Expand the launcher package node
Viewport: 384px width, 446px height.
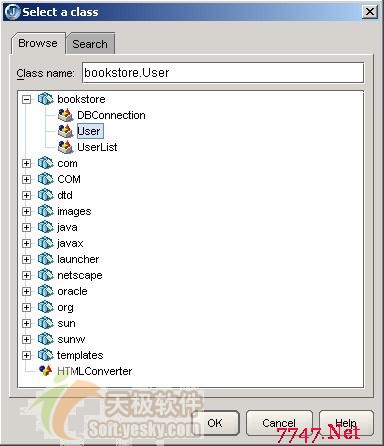(27, 259)
